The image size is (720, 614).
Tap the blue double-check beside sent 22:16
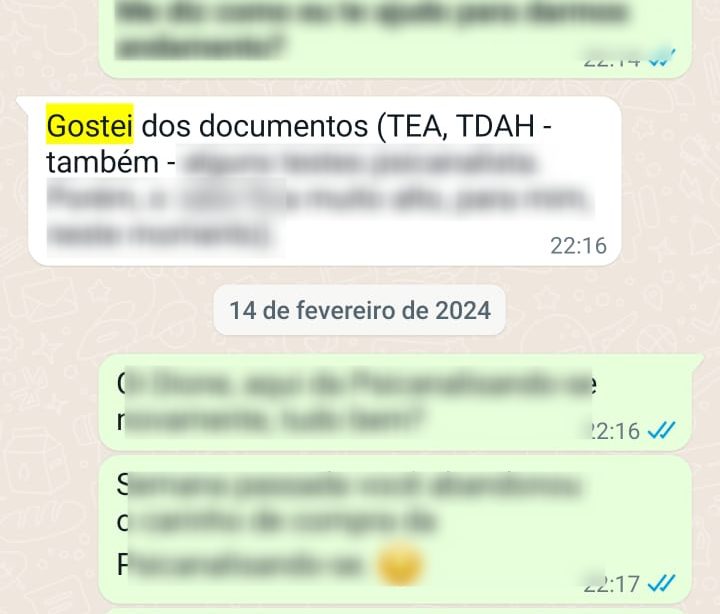point(661,431)
